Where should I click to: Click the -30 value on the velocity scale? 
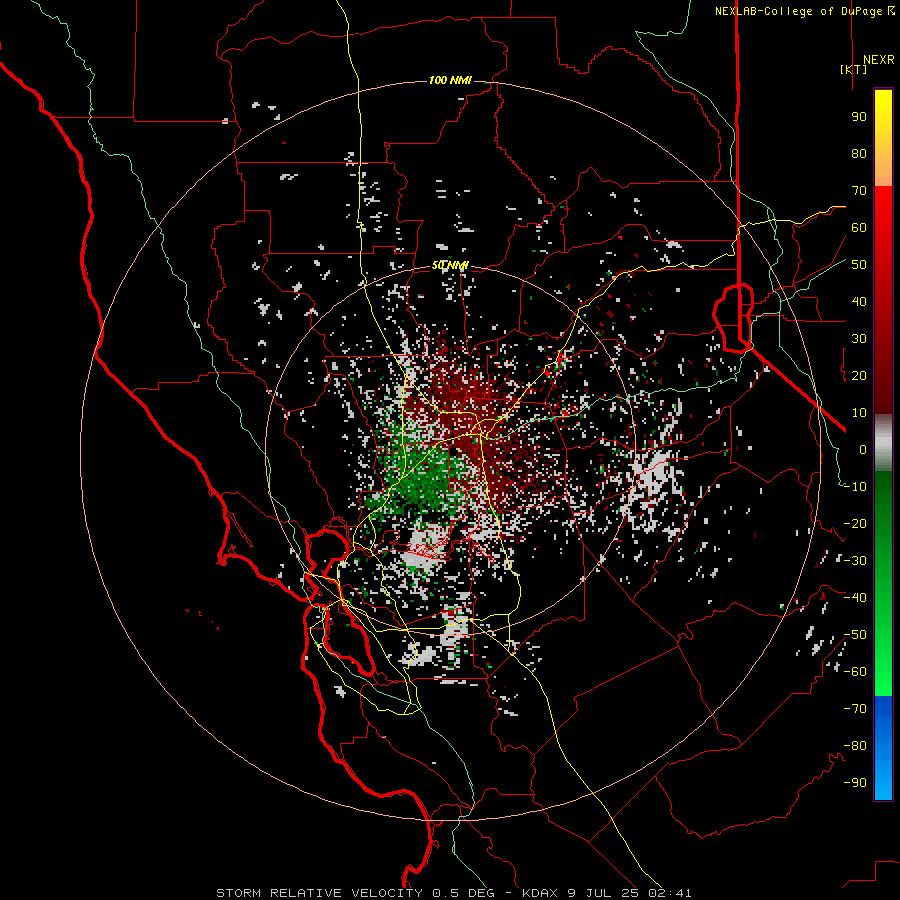click(x=855, y=561)
